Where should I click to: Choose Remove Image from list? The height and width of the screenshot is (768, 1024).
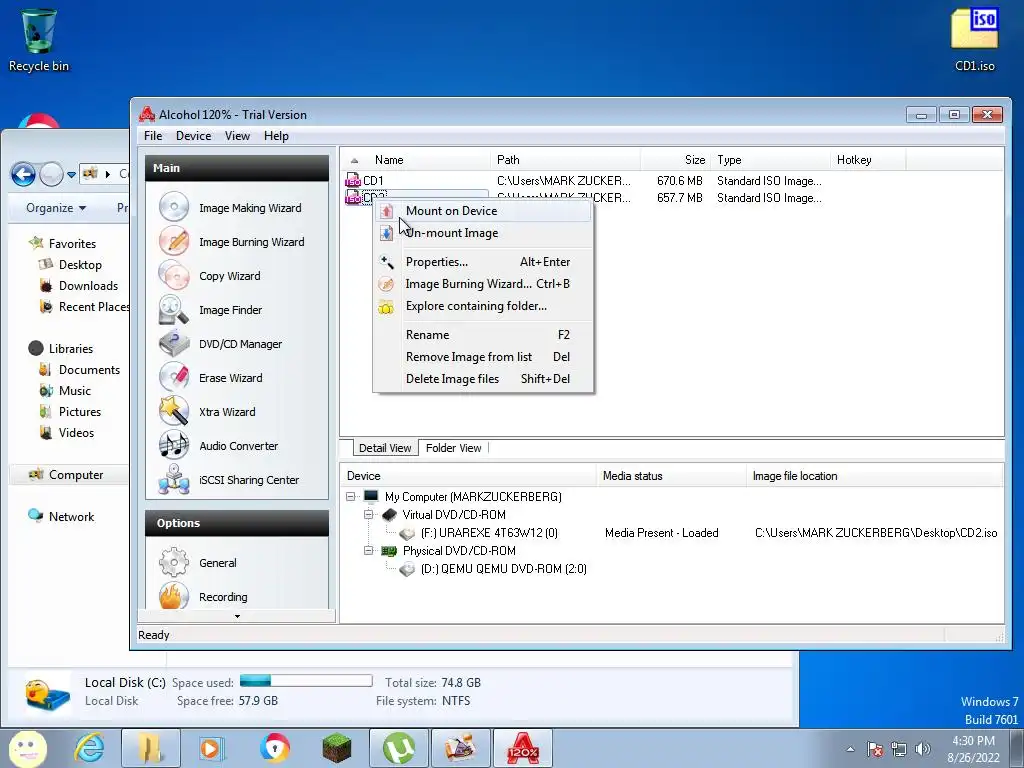click(483, 357)
